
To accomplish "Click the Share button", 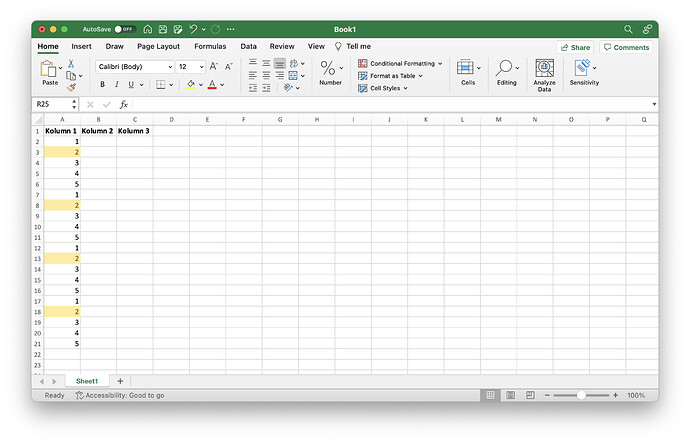I will [x=575, y=47].
